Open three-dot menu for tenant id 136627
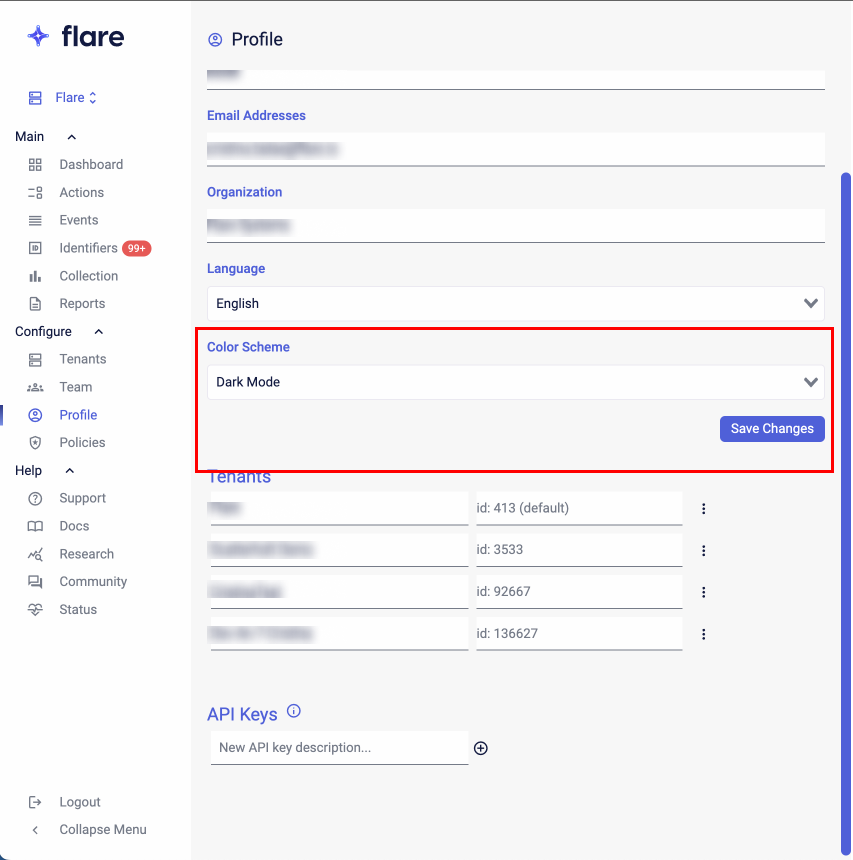This screenshot has height=860, width=853. 704,634
